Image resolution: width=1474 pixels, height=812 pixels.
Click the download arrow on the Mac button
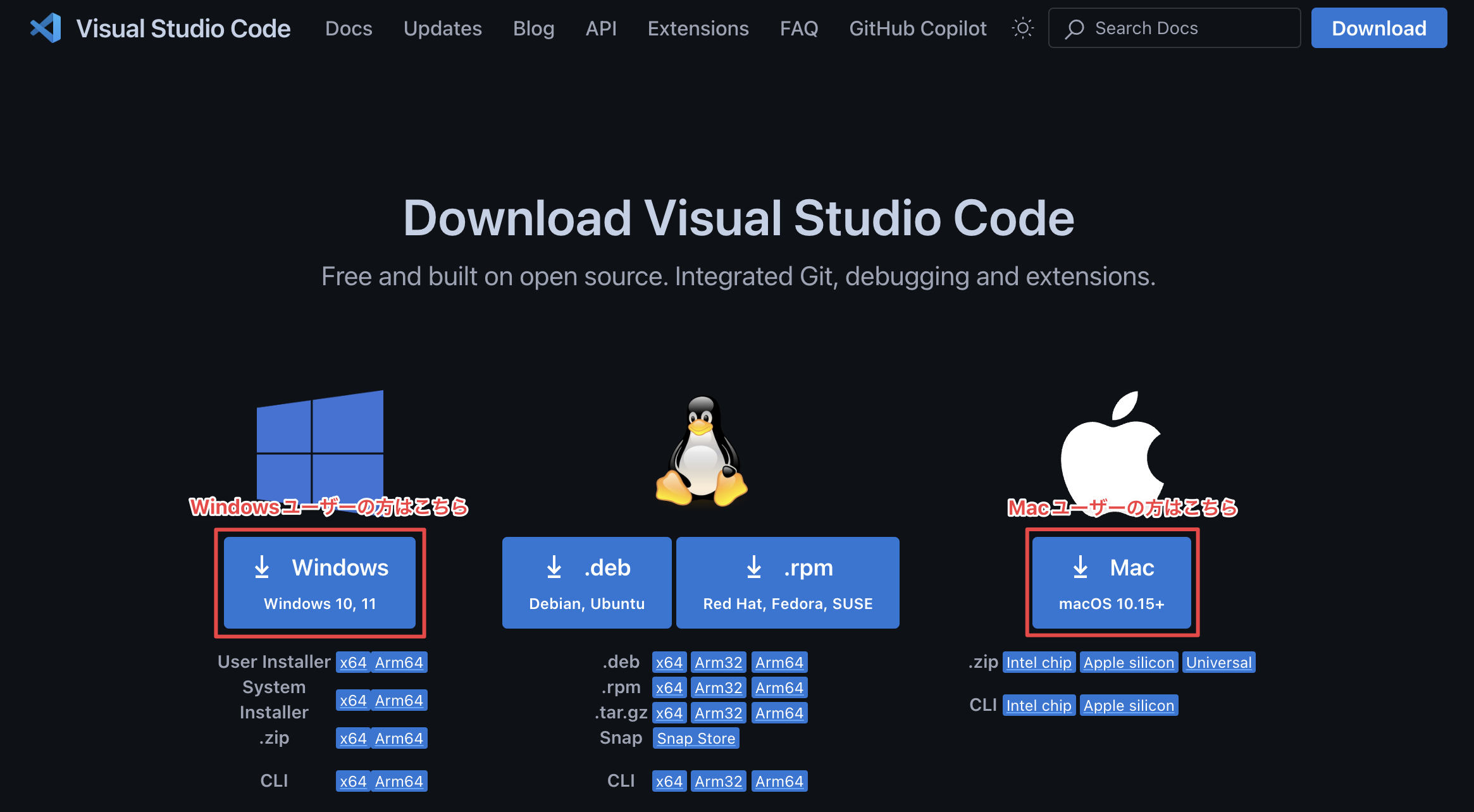[1081, 567]
